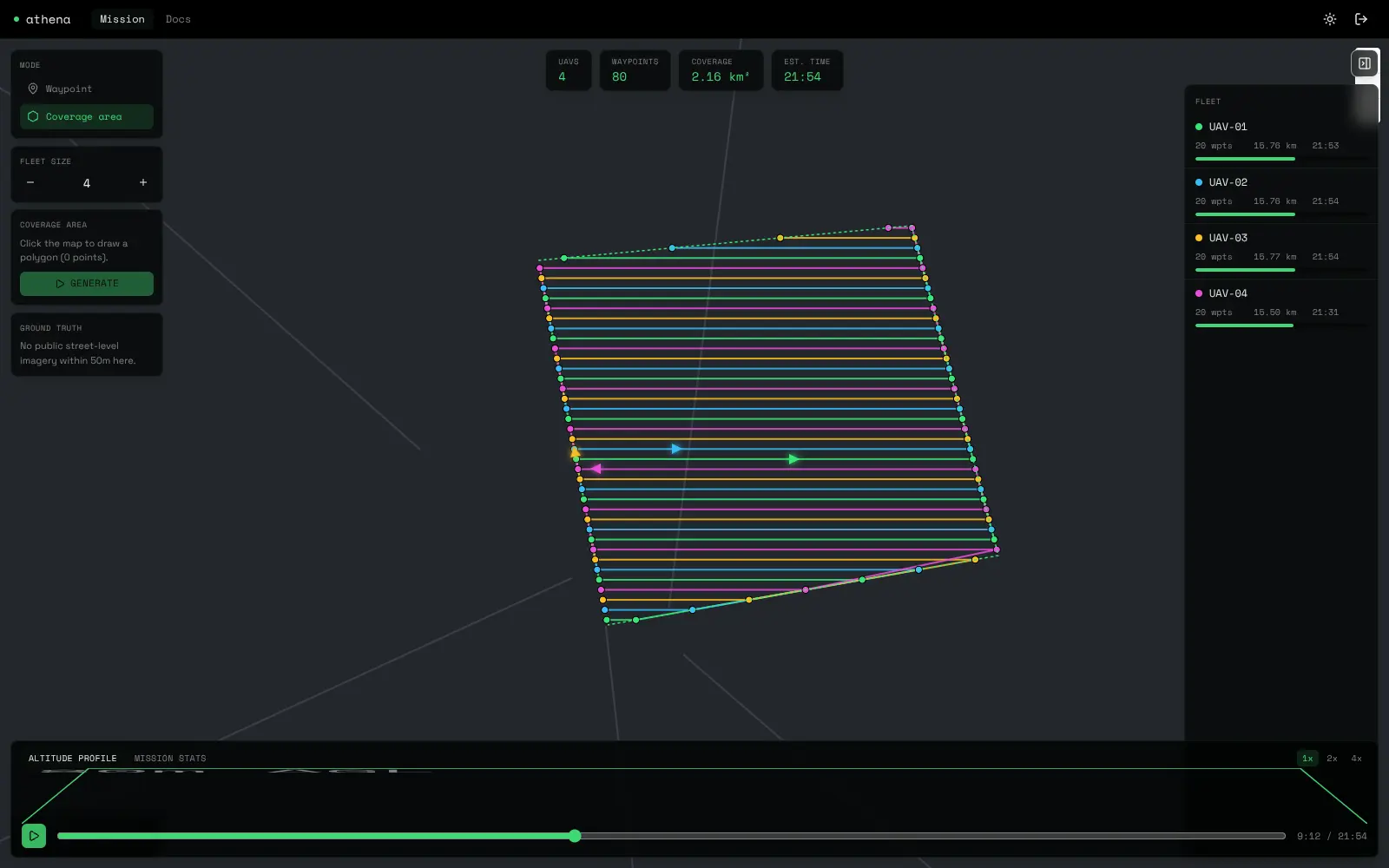Select UAV-01 in fleet list

pyautogui.click(x=1280, y=140)
